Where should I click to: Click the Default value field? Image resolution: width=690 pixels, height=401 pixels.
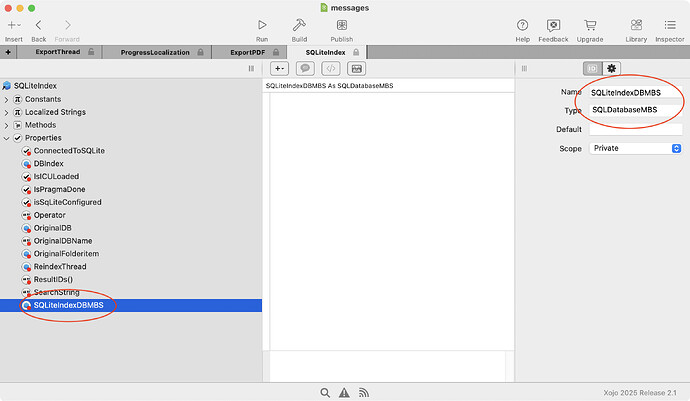click(x=635, y=129)
